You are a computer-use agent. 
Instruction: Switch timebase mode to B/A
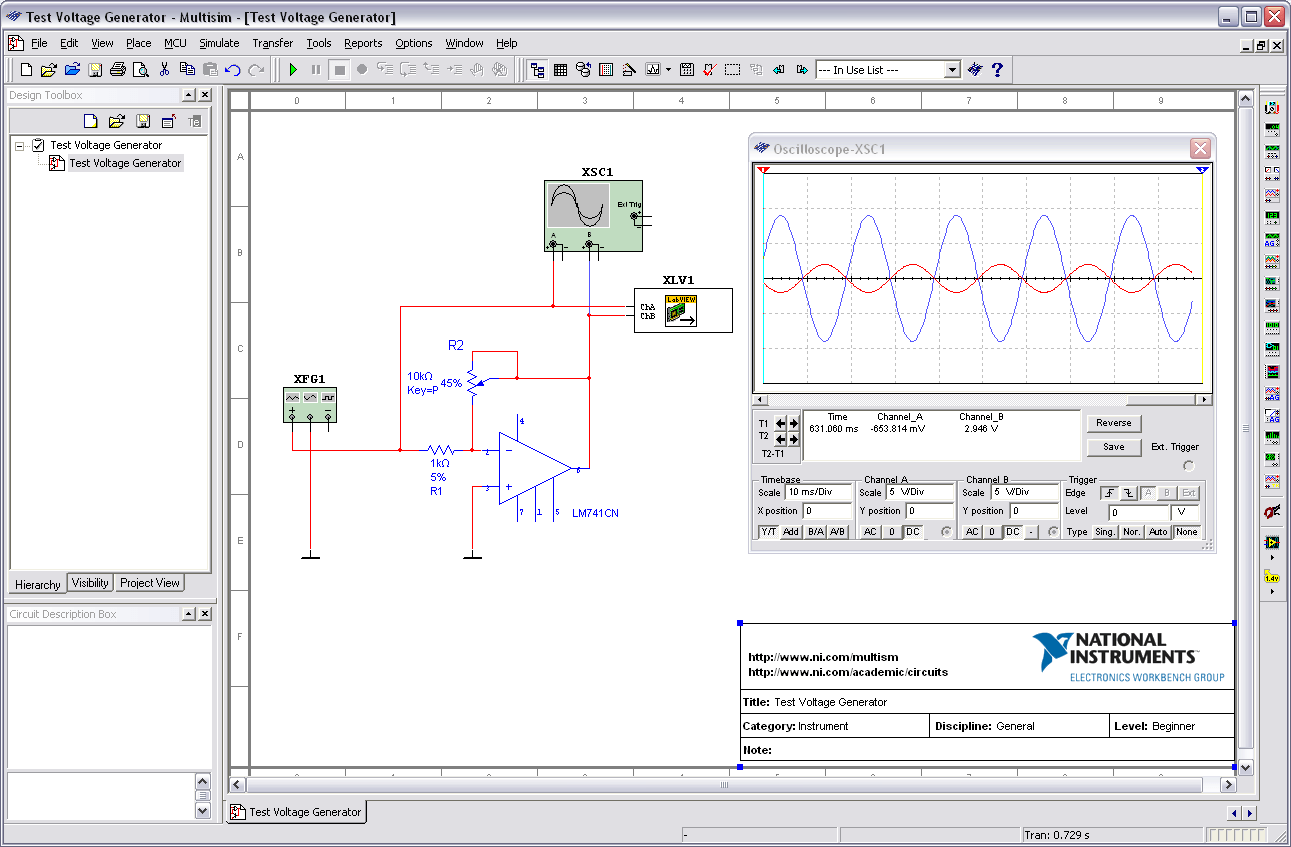click(x=816, y=532)
